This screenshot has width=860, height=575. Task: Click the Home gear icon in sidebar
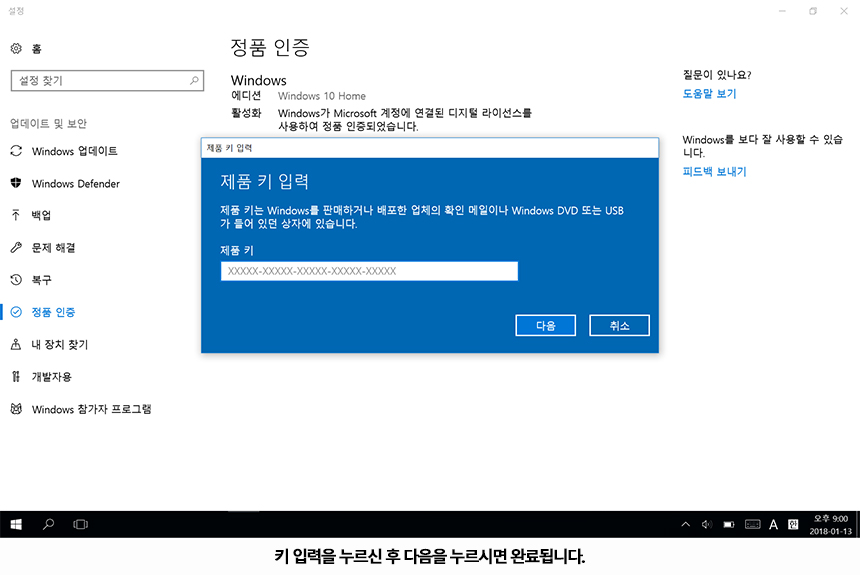(x=16, y=49)
